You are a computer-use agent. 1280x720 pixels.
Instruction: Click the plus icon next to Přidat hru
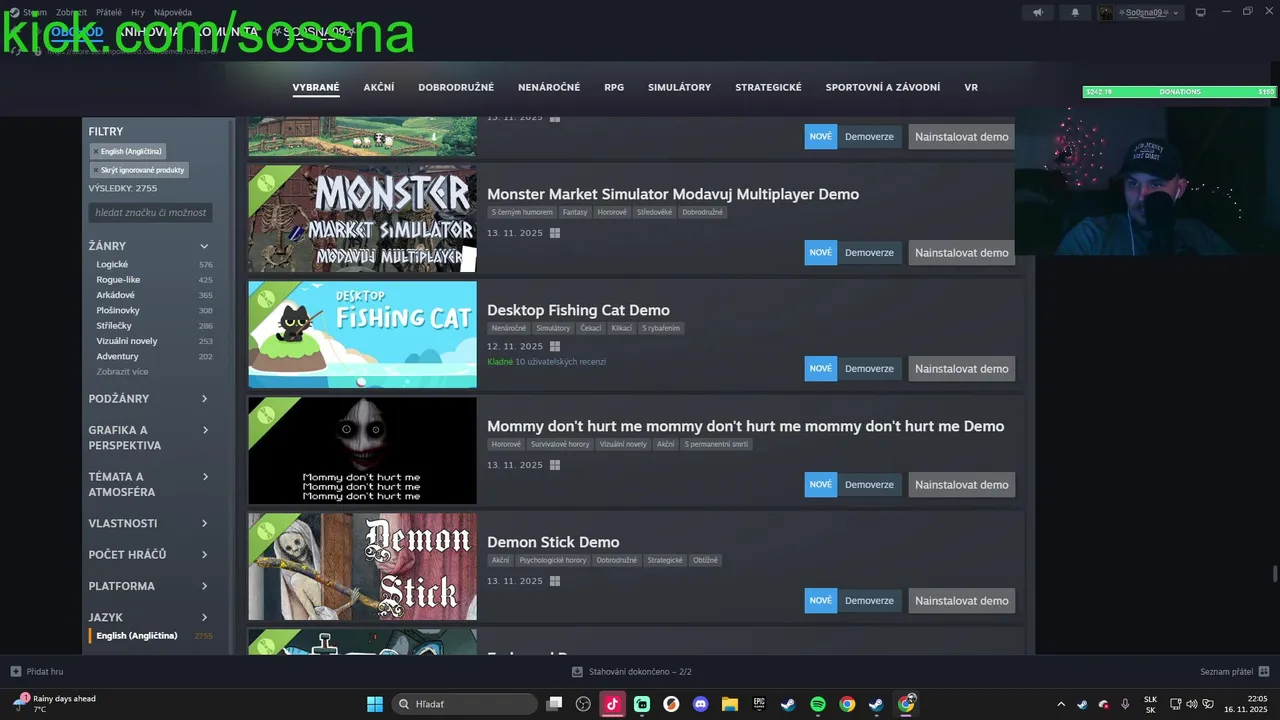15,672
